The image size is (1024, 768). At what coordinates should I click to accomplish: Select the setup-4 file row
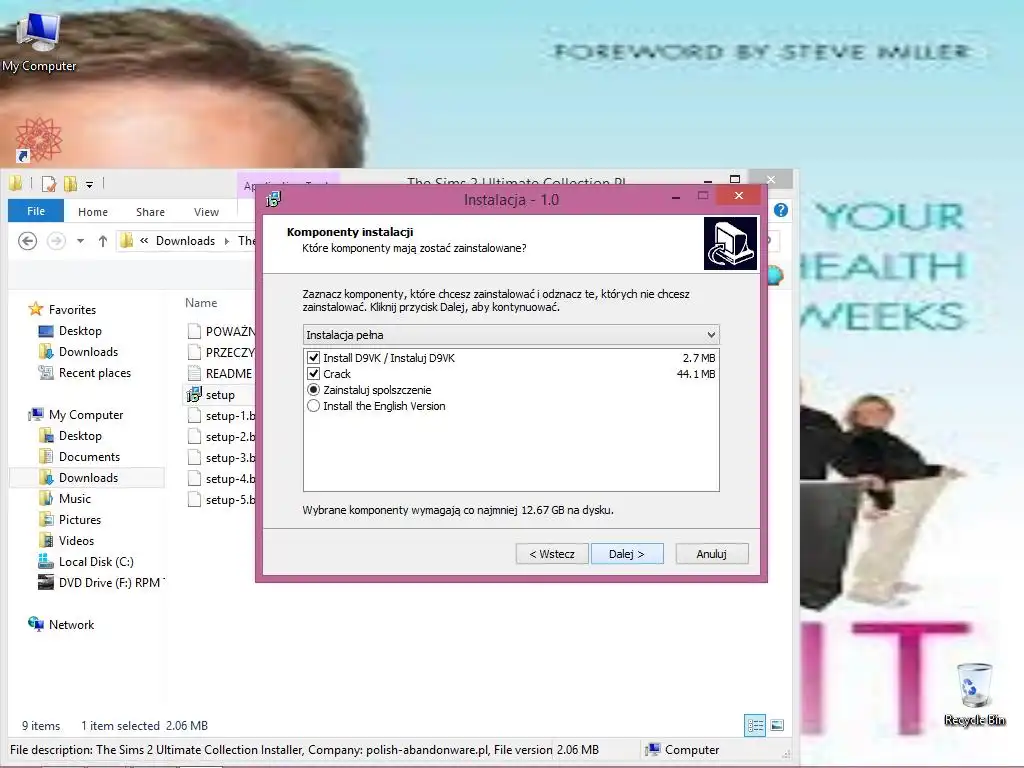tap(221, 478)
